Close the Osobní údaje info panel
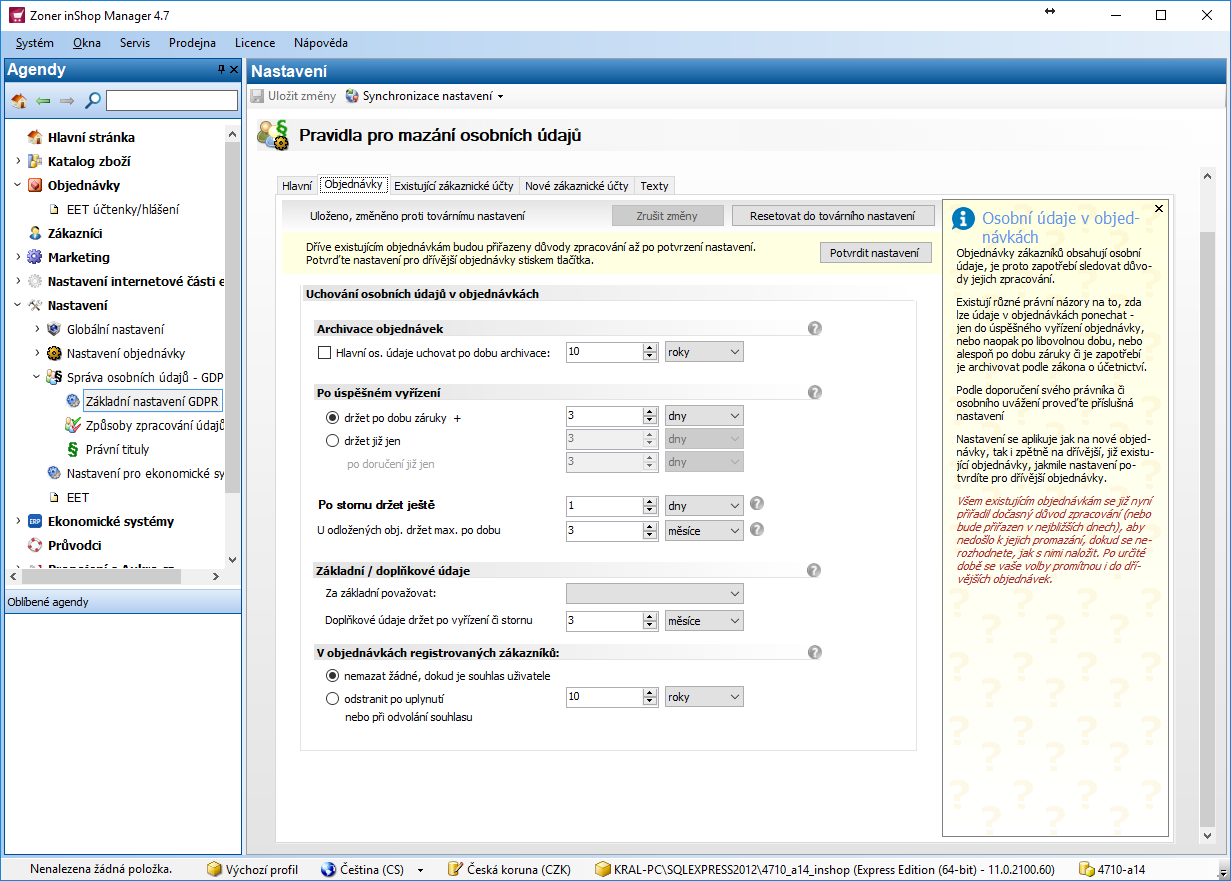Screen dimensions: 1231x881 (1158, 209)
